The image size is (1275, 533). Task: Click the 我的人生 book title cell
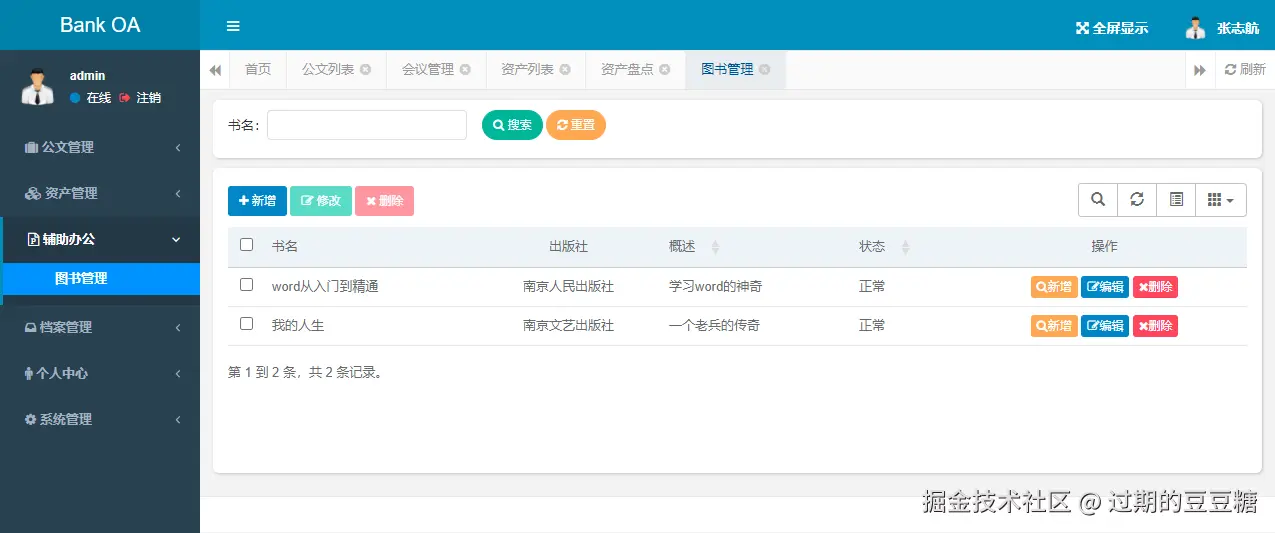298,325
